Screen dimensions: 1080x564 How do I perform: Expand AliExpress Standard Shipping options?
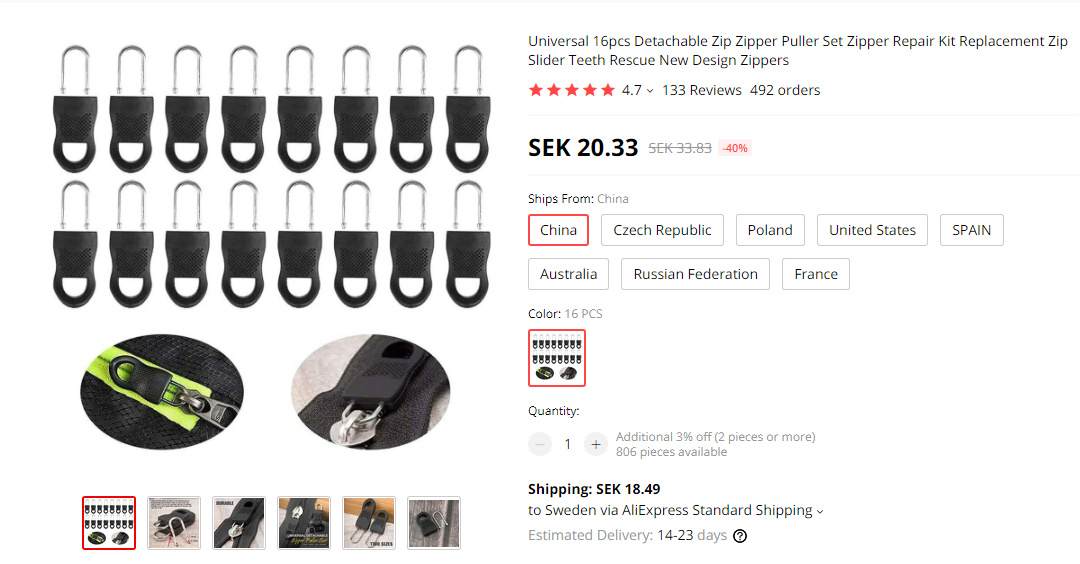[x=820, y=511]
